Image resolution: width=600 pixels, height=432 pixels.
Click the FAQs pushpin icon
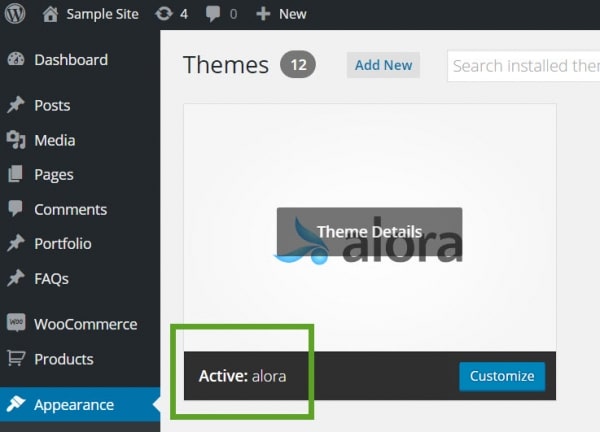[x=16, y=278]
